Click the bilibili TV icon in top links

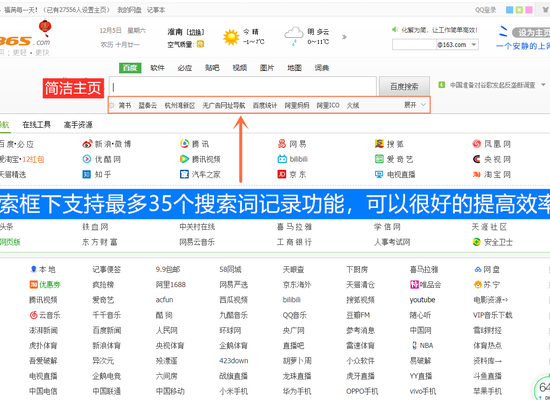click(282, 159)
